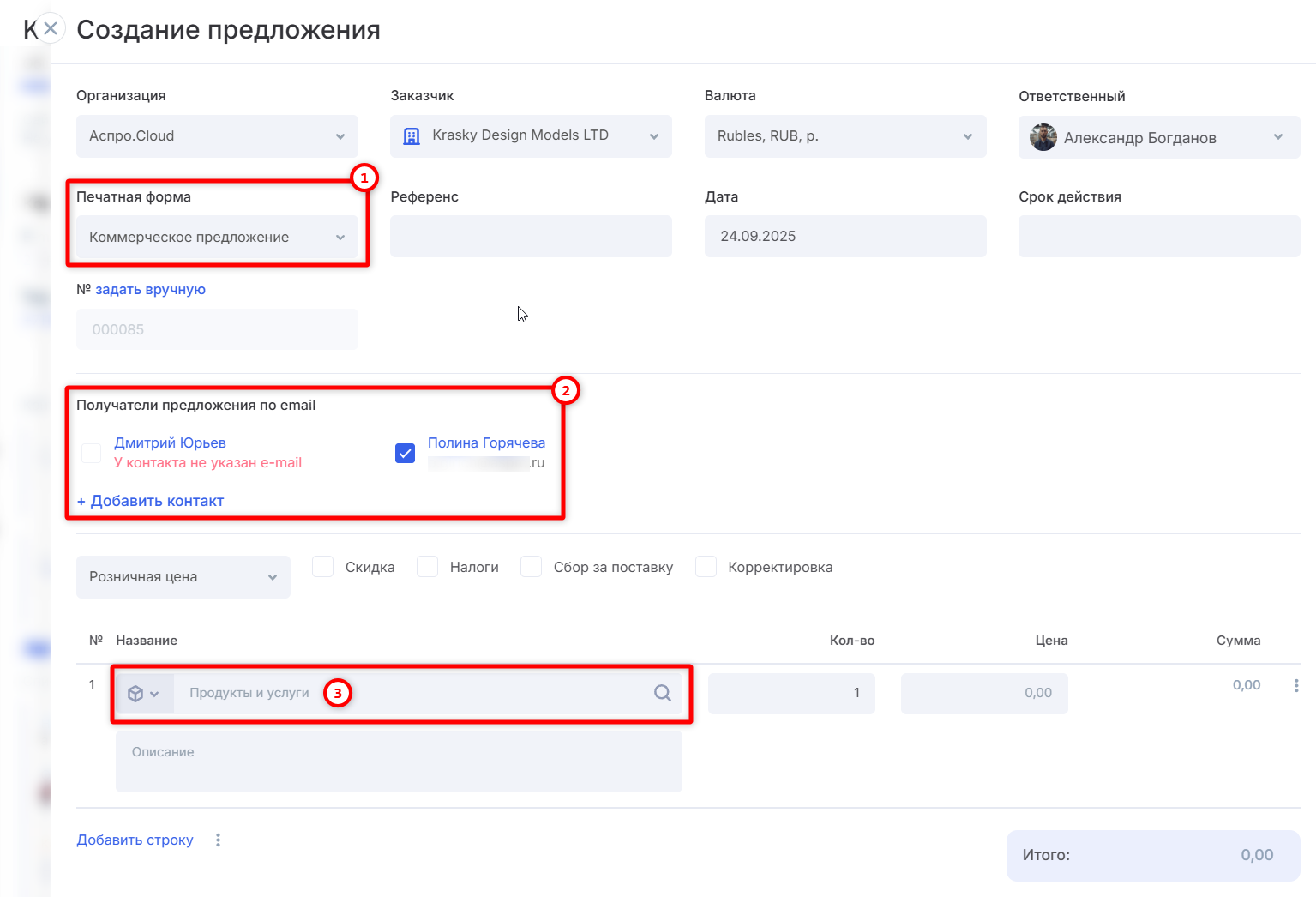Click Добавить контакт link
The image size is (1316, 897).
click(x=151, y=501)
